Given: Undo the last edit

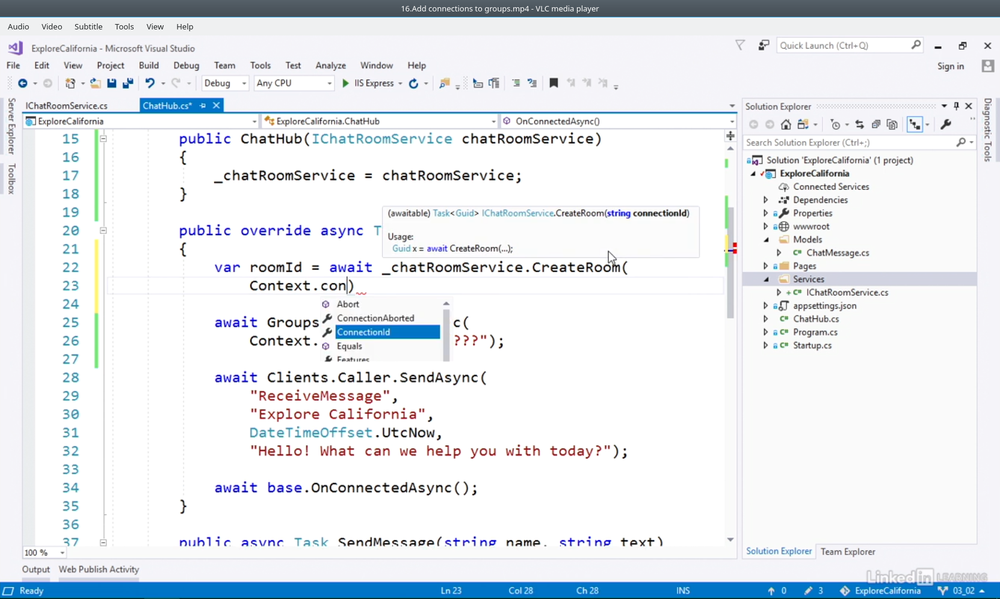Looking at the screenshot, I should point(150,83).
